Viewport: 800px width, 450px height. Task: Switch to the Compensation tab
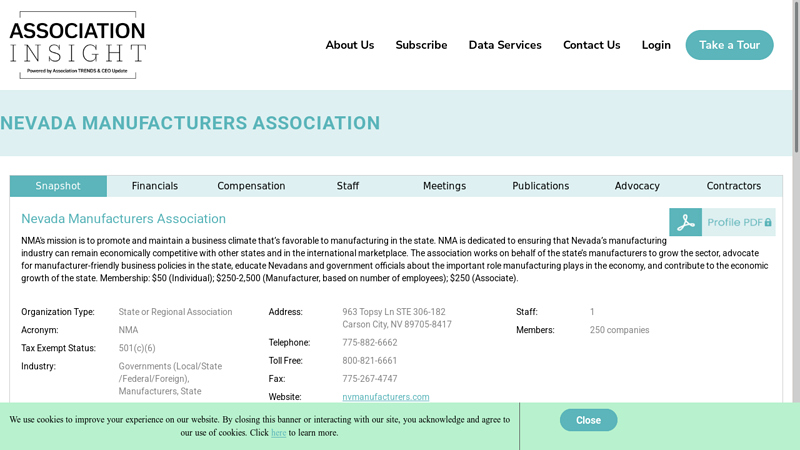[x=251, y=186]
